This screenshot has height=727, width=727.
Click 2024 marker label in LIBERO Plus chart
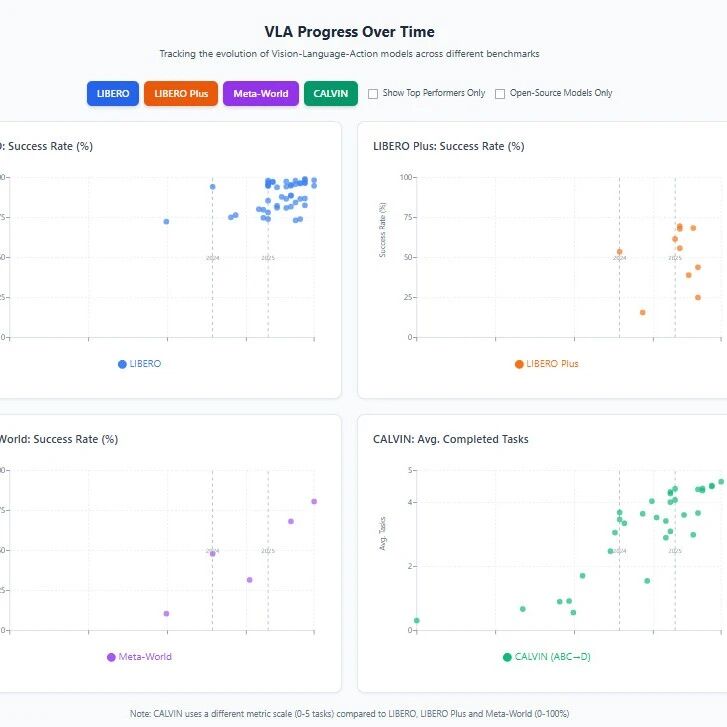(x=619, y=258)
